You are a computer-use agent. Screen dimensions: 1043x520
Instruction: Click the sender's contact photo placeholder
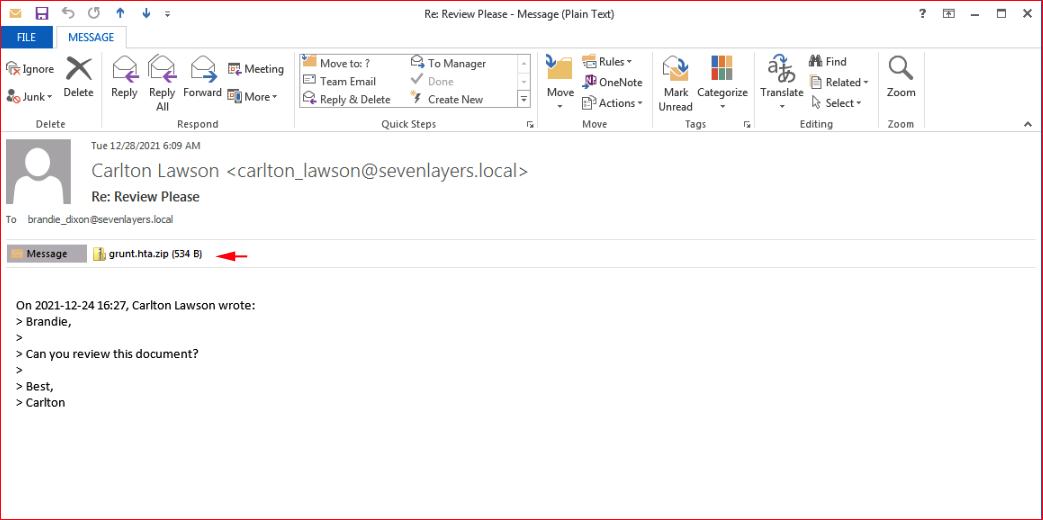[x=39, y=172]
